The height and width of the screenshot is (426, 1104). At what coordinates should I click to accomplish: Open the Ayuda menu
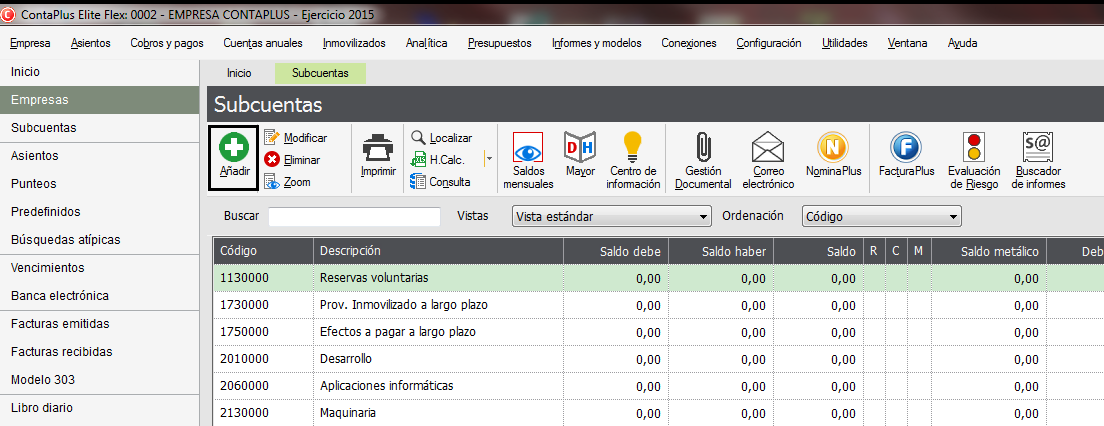[x=962, y=43]
